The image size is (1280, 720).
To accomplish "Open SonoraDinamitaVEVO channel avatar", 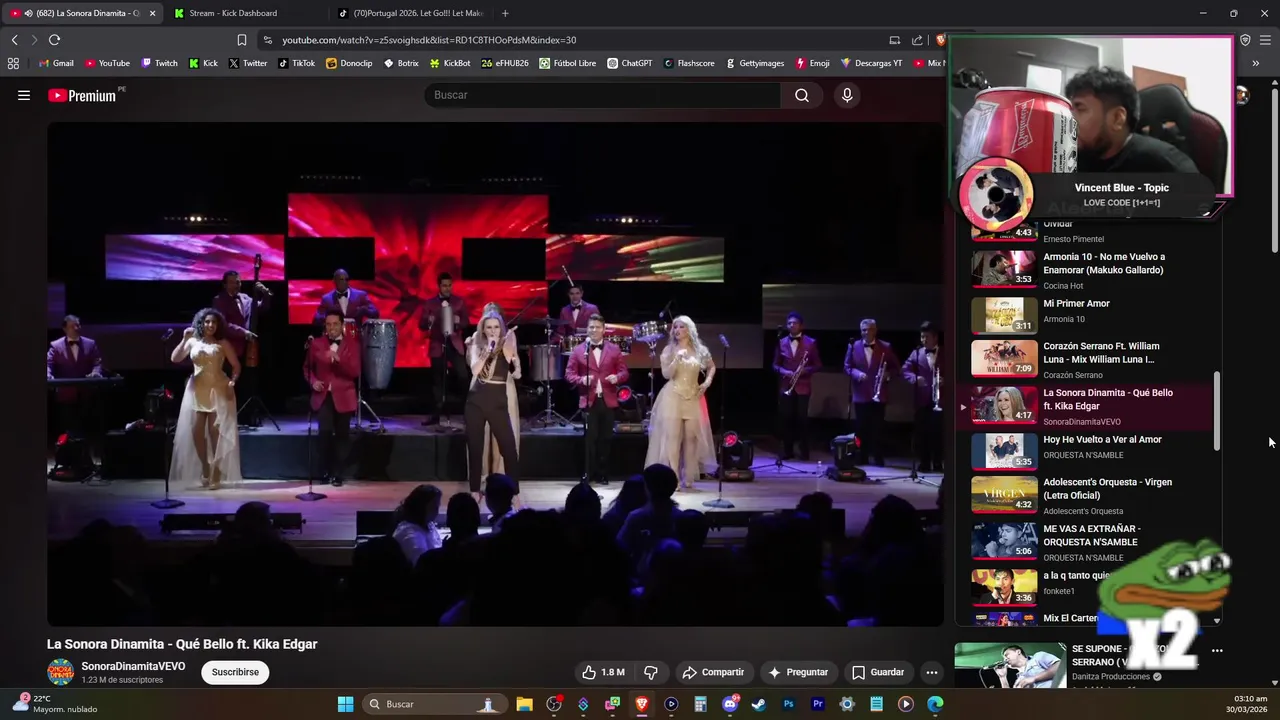I will 61,672.
